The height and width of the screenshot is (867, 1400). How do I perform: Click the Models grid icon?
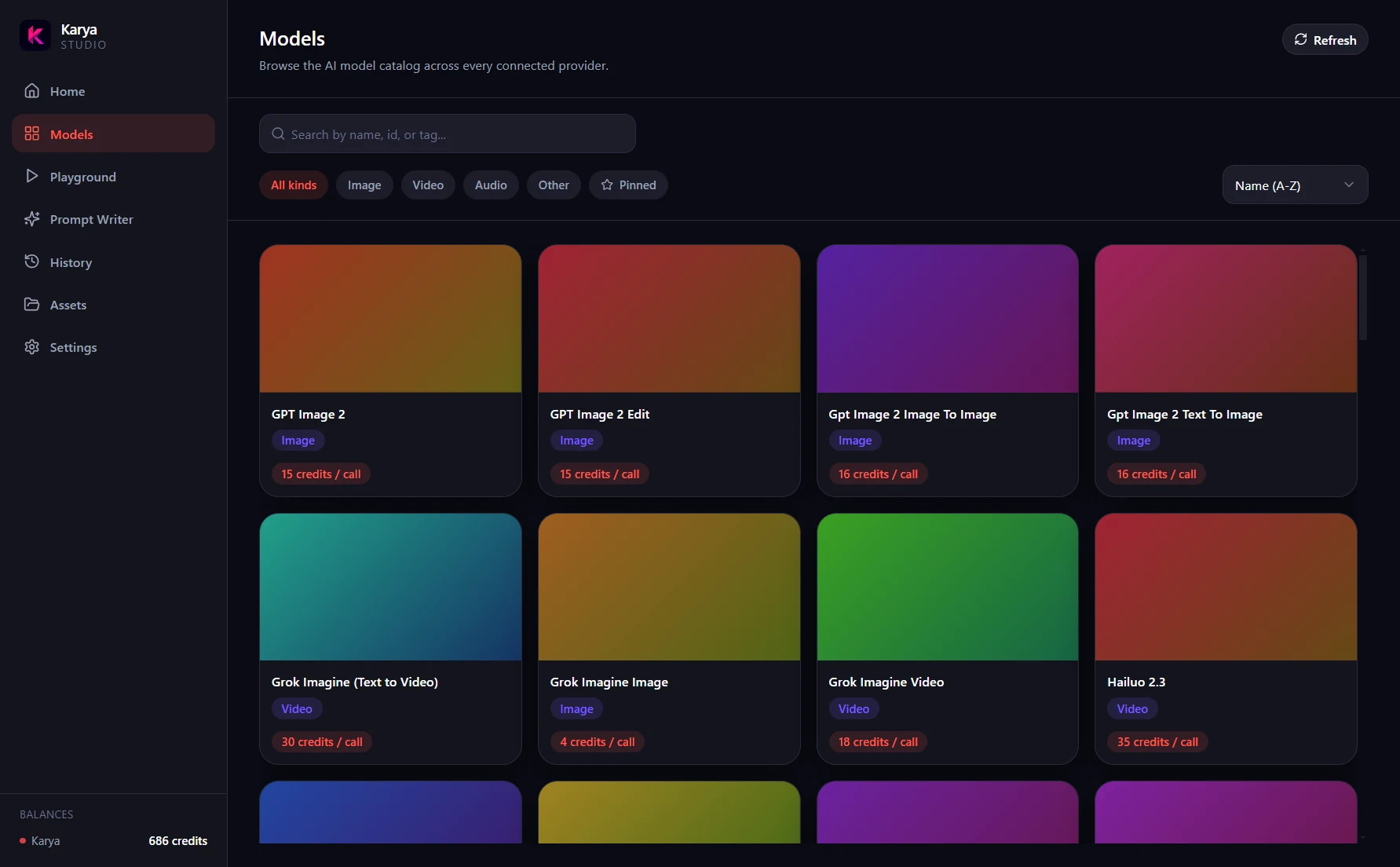(x=31, y=134)
